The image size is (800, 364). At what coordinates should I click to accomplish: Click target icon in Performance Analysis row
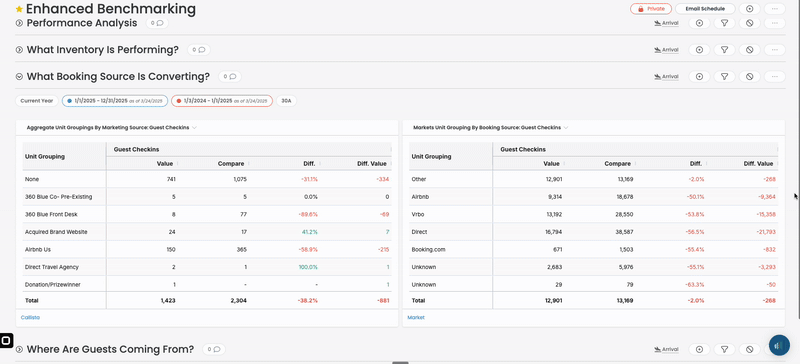[699, 23]
